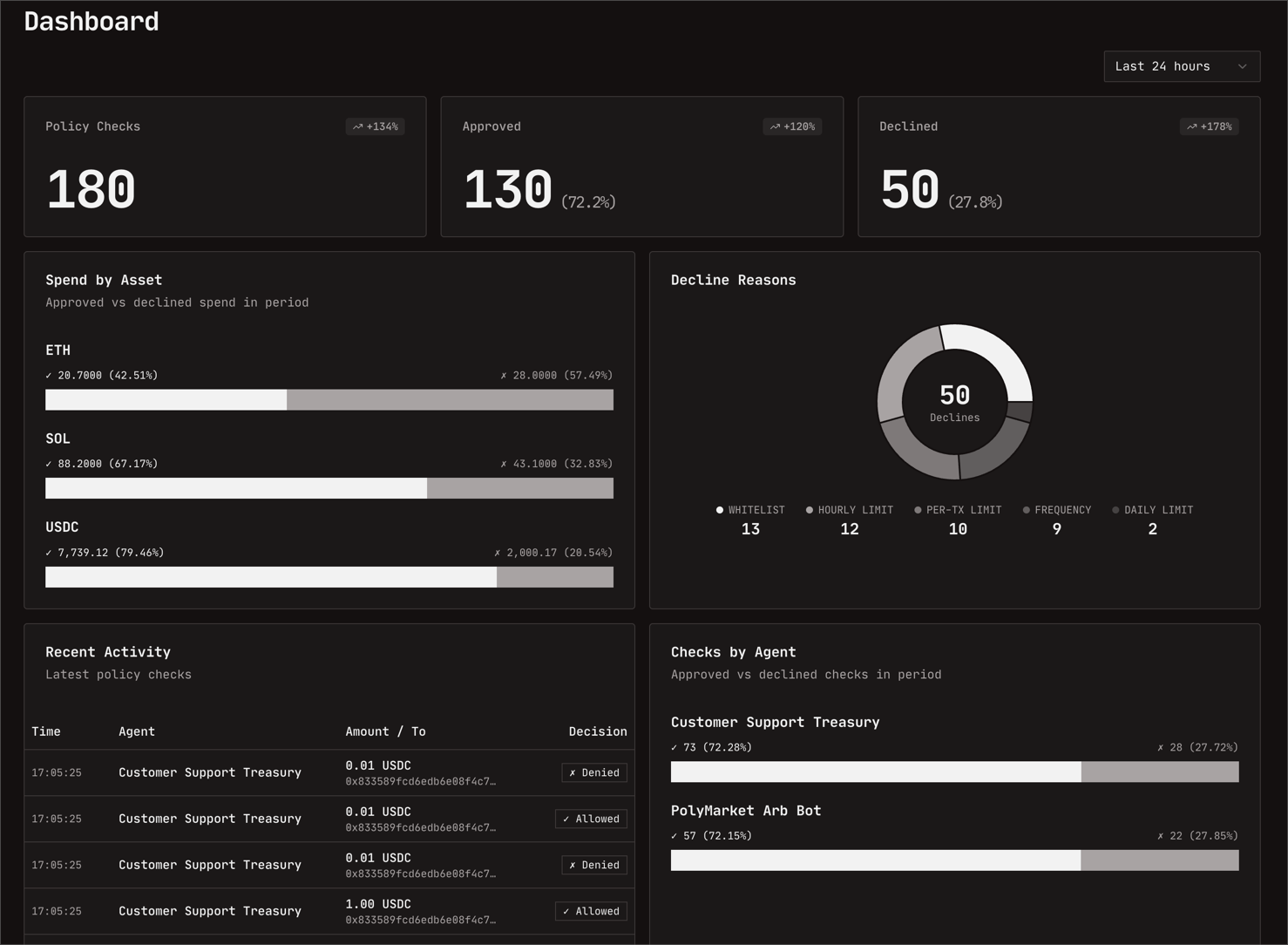
Task: Click the trend arrow icon on Policy Checks card
Action: [356, 126]
